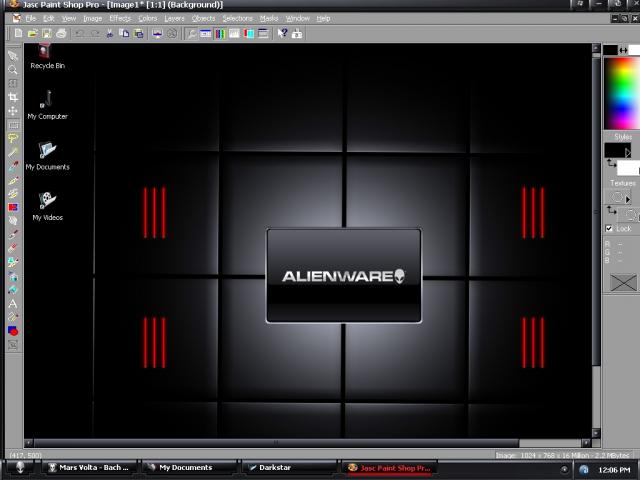Switch to My Documents taskbar button
The height and width of the screenshot is (480, 640).
tap(190, 467)
